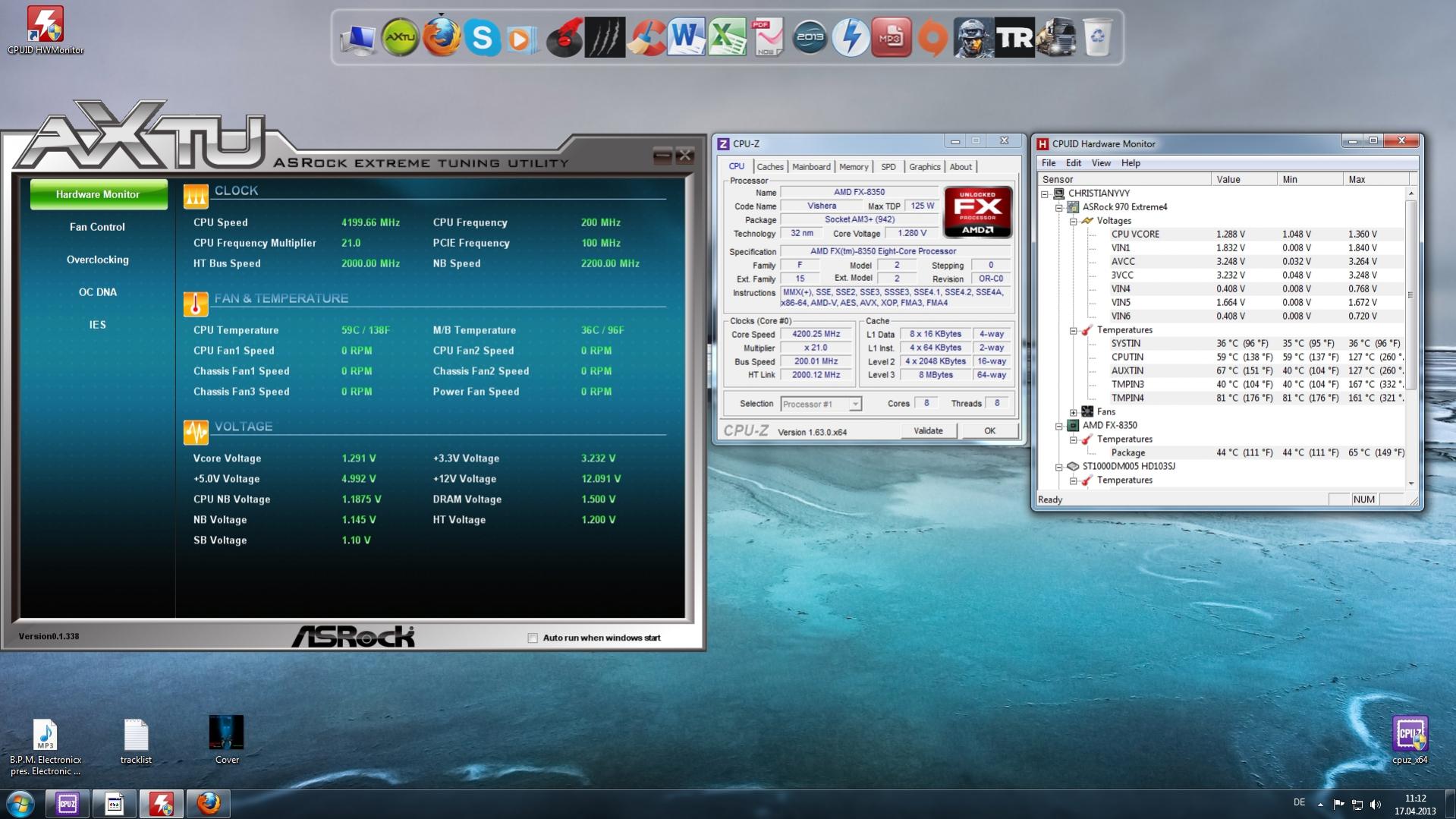The image size is (1456, 819).
Task: Open Microsoft Word from the dock
Action: tap(687, 37)
